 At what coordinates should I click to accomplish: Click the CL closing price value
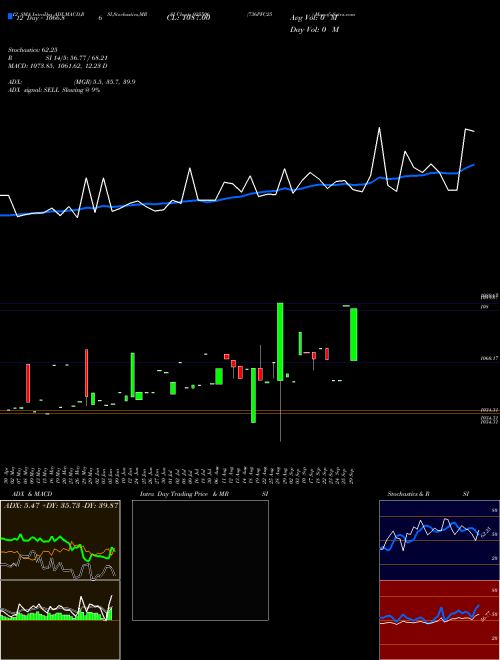tap(191, 18)
